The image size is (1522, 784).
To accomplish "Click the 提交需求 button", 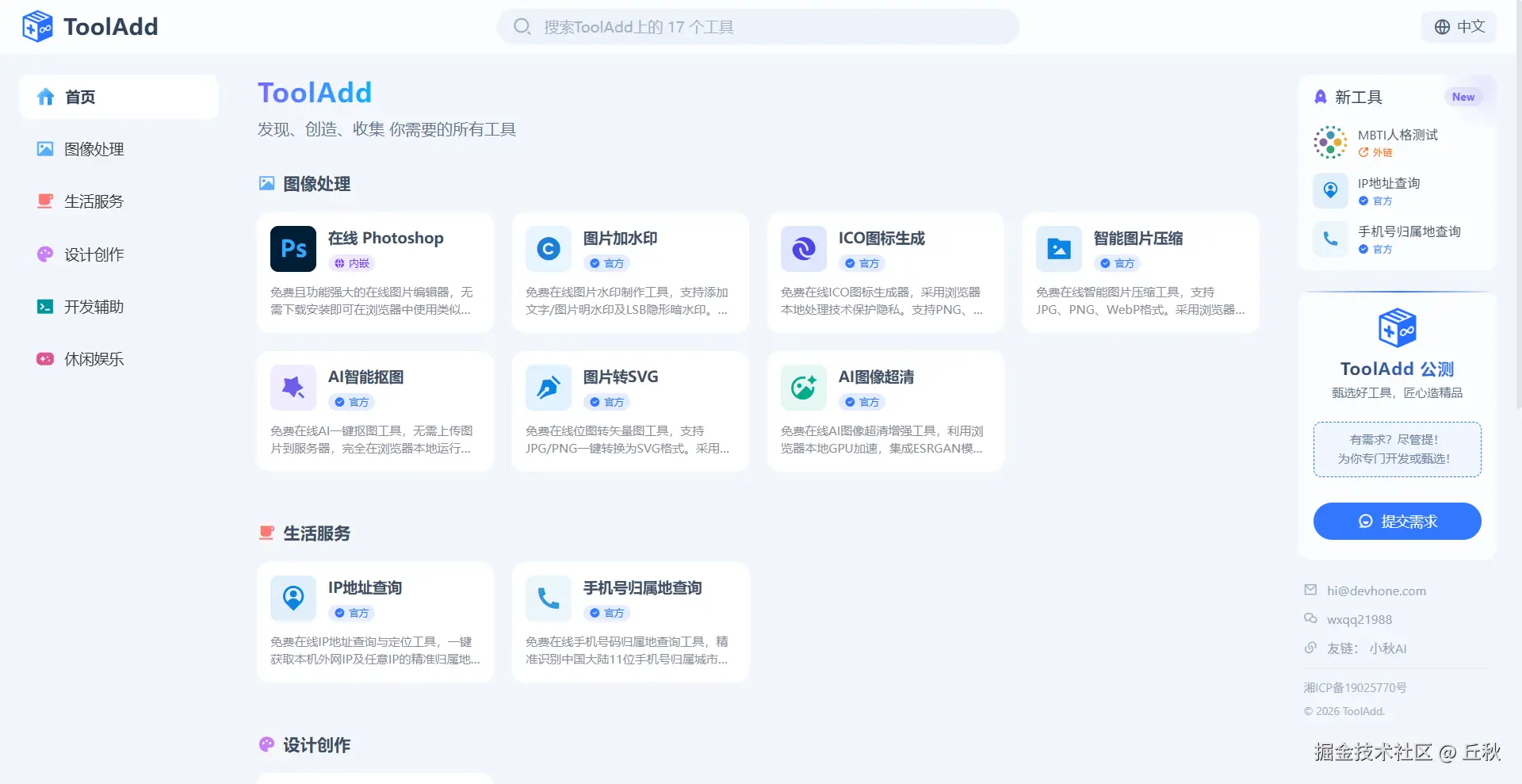I will click(x=1397, y=521).
